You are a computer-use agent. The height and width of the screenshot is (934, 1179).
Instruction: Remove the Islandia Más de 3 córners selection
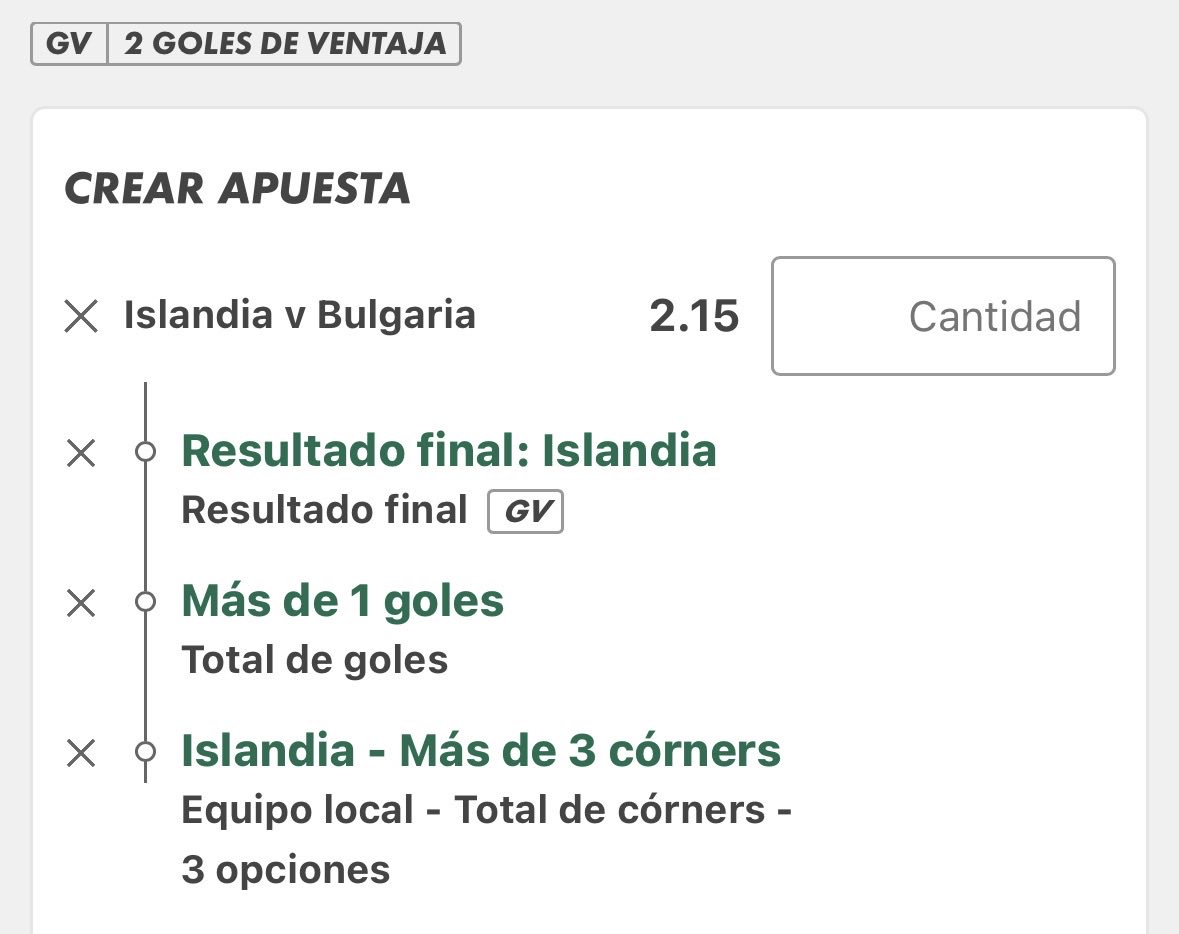(81, 752)
